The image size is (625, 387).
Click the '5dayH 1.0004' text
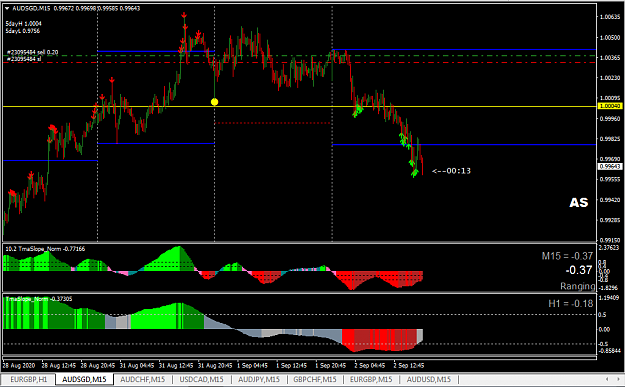click(x=24, y=24)
